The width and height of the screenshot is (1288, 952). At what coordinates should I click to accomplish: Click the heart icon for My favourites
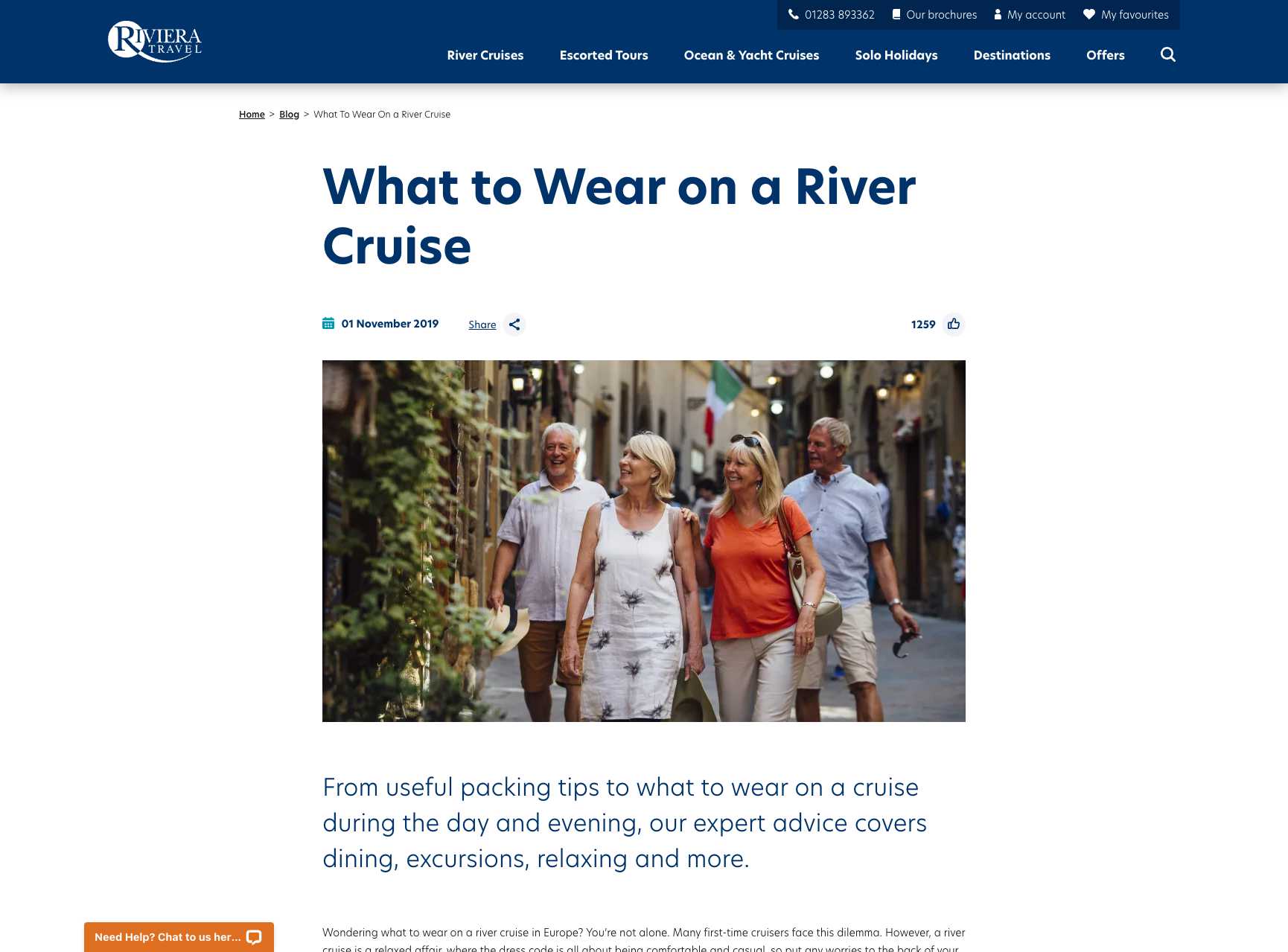coord(1088,14)
